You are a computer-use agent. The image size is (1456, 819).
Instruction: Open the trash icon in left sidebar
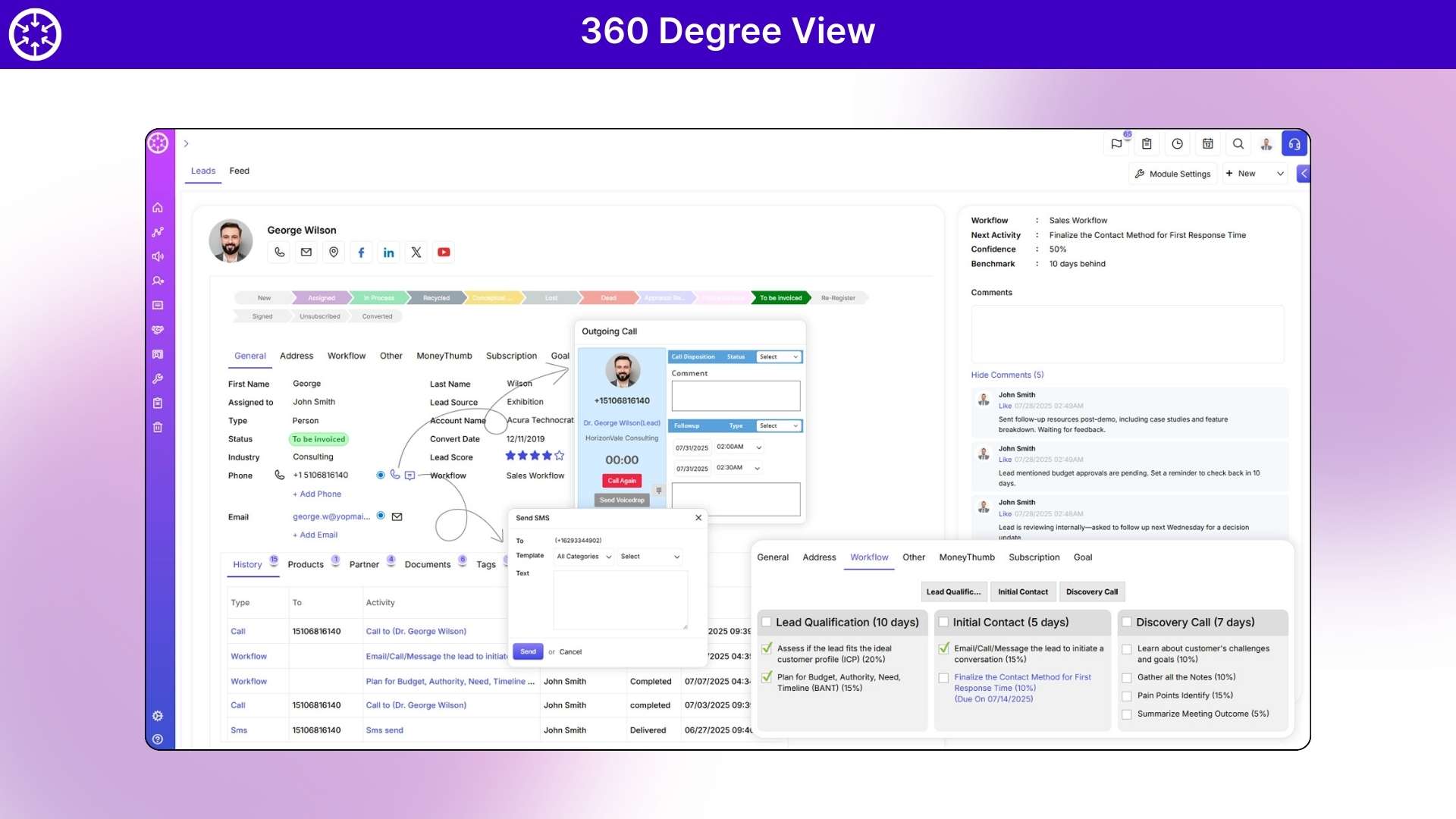(158, 427)
